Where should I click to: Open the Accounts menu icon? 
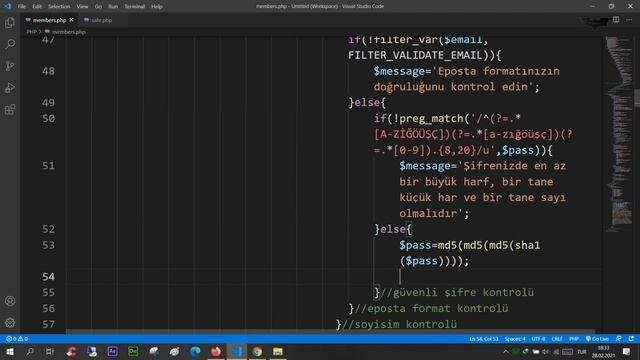10,301
